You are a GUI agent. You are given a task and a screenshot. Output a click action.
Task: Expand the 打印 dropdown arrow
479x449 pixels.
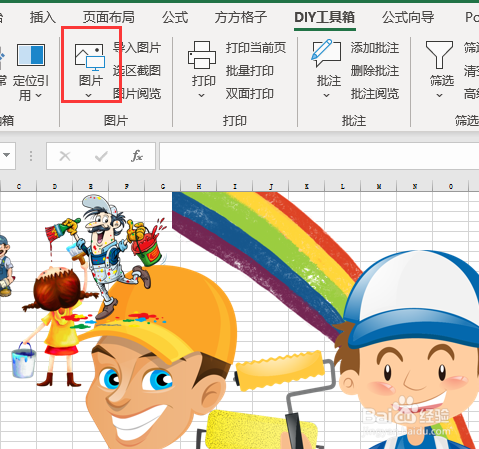tap(201, 95)
